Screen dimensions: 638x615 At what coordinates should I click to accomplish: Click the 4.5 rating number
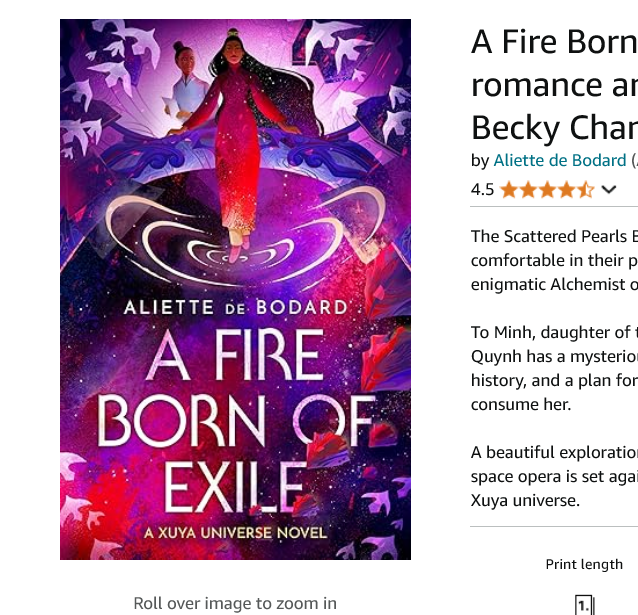point(482,190)
